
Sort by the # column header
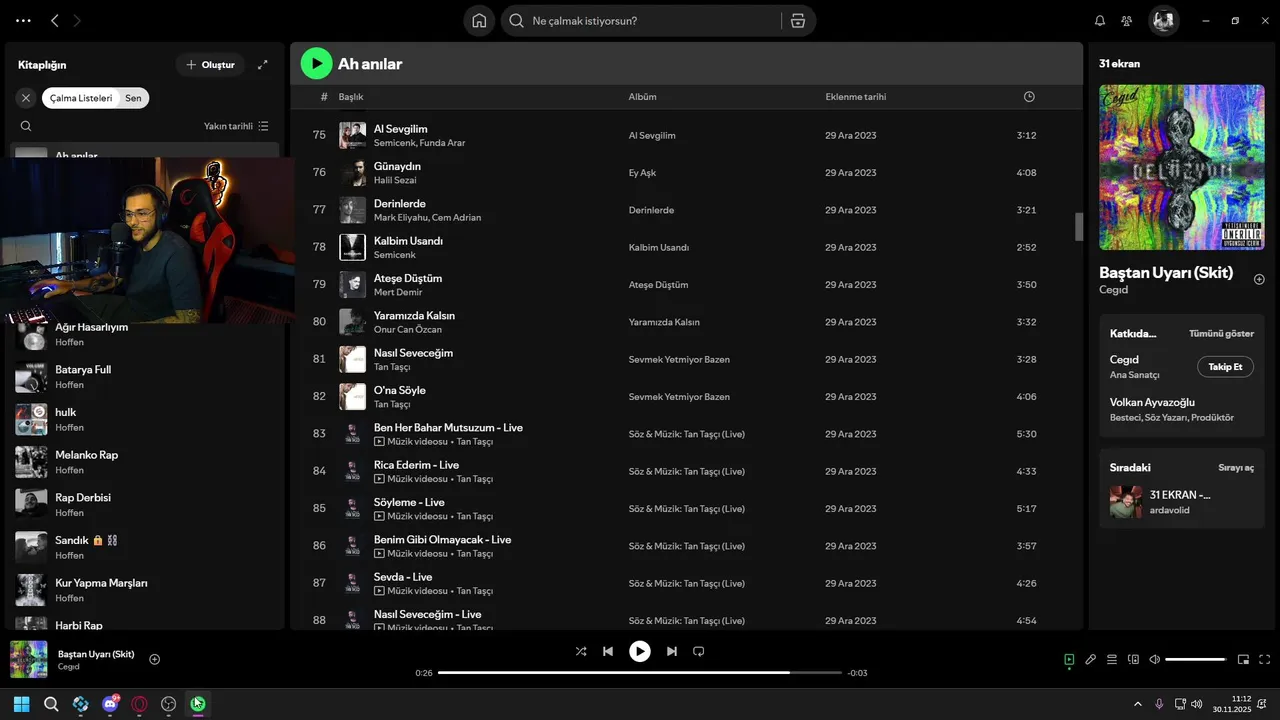[324, 97]
